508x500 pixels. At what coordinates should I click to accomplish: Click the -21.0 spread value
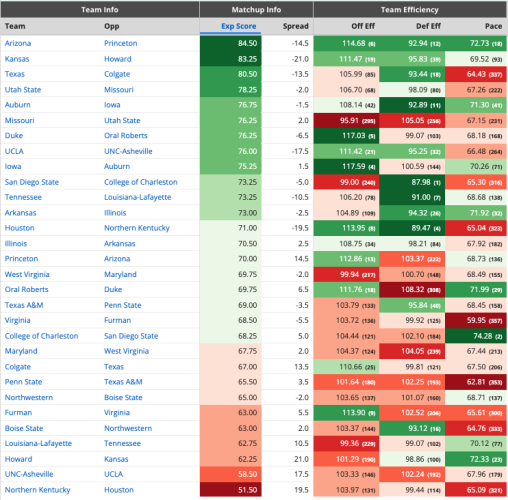tap(300, 59)
